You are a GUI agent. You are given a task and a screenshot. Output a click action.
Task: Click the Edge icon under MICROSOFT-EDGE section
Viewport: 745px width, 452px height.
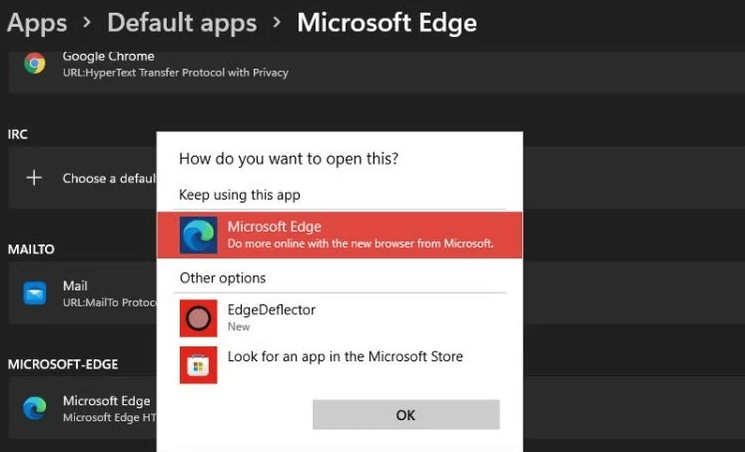coord(35,408)
